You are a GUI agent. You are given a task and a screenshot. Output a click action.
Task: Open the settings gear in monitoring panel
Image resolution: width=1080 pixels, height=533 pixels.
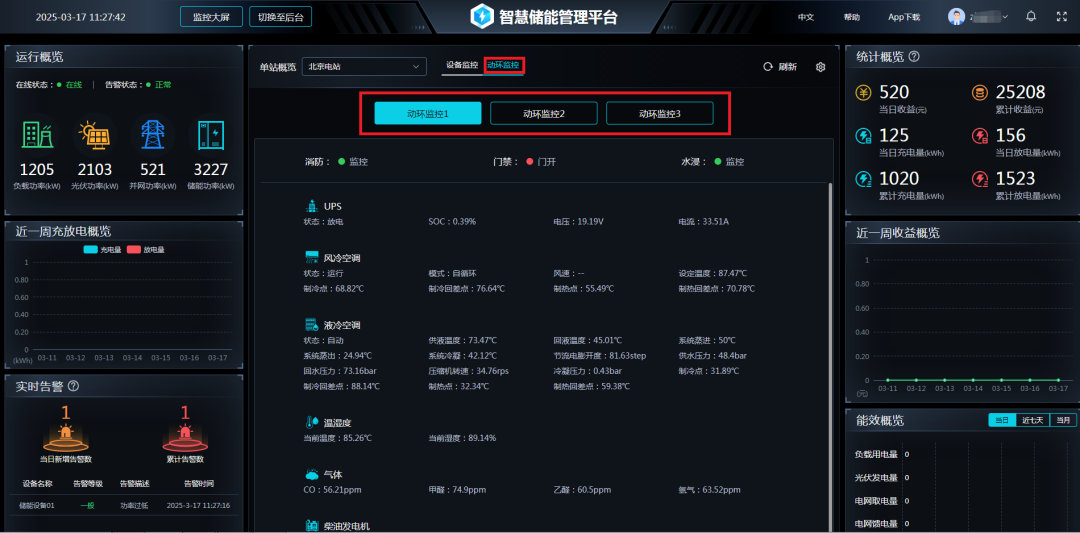coord(821,67)
